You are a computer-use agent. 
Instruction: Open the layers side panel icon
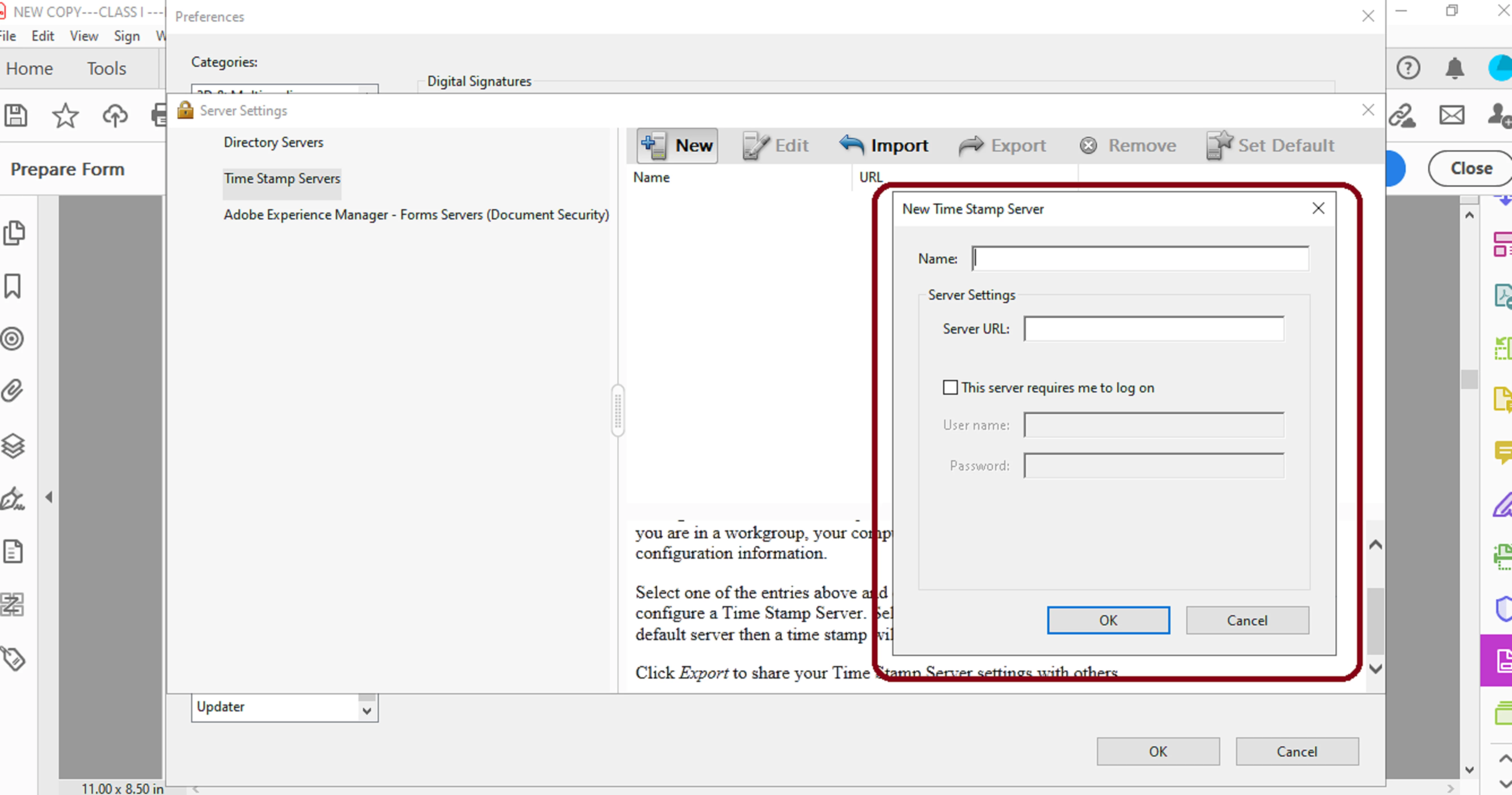13,446
